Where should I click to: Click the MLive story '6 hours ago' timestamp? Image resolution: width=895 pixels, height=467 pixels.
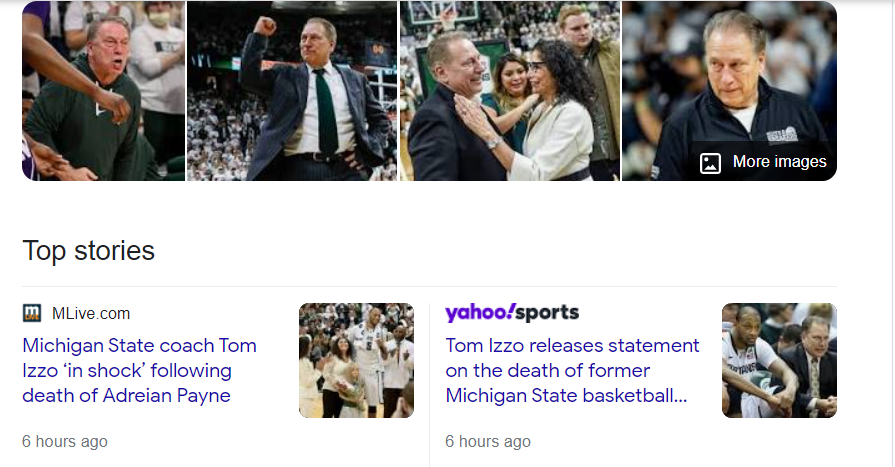(x=65, y=441)
